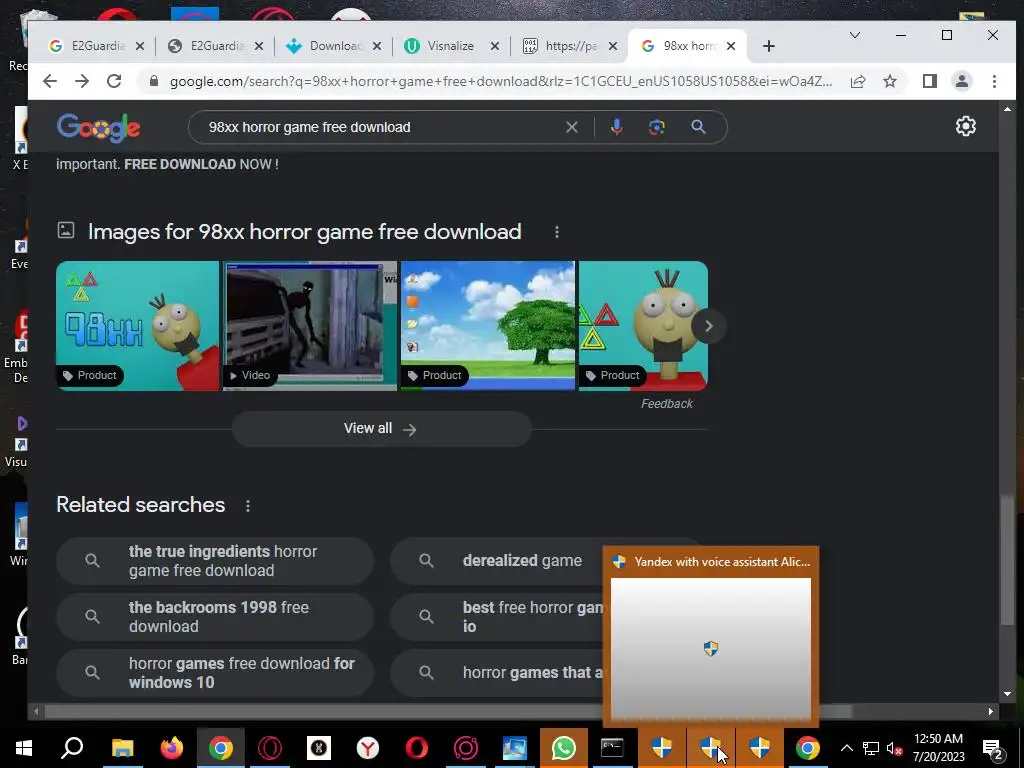
Task: Click the browser forward arrow
Action: (x=82, y=81)
